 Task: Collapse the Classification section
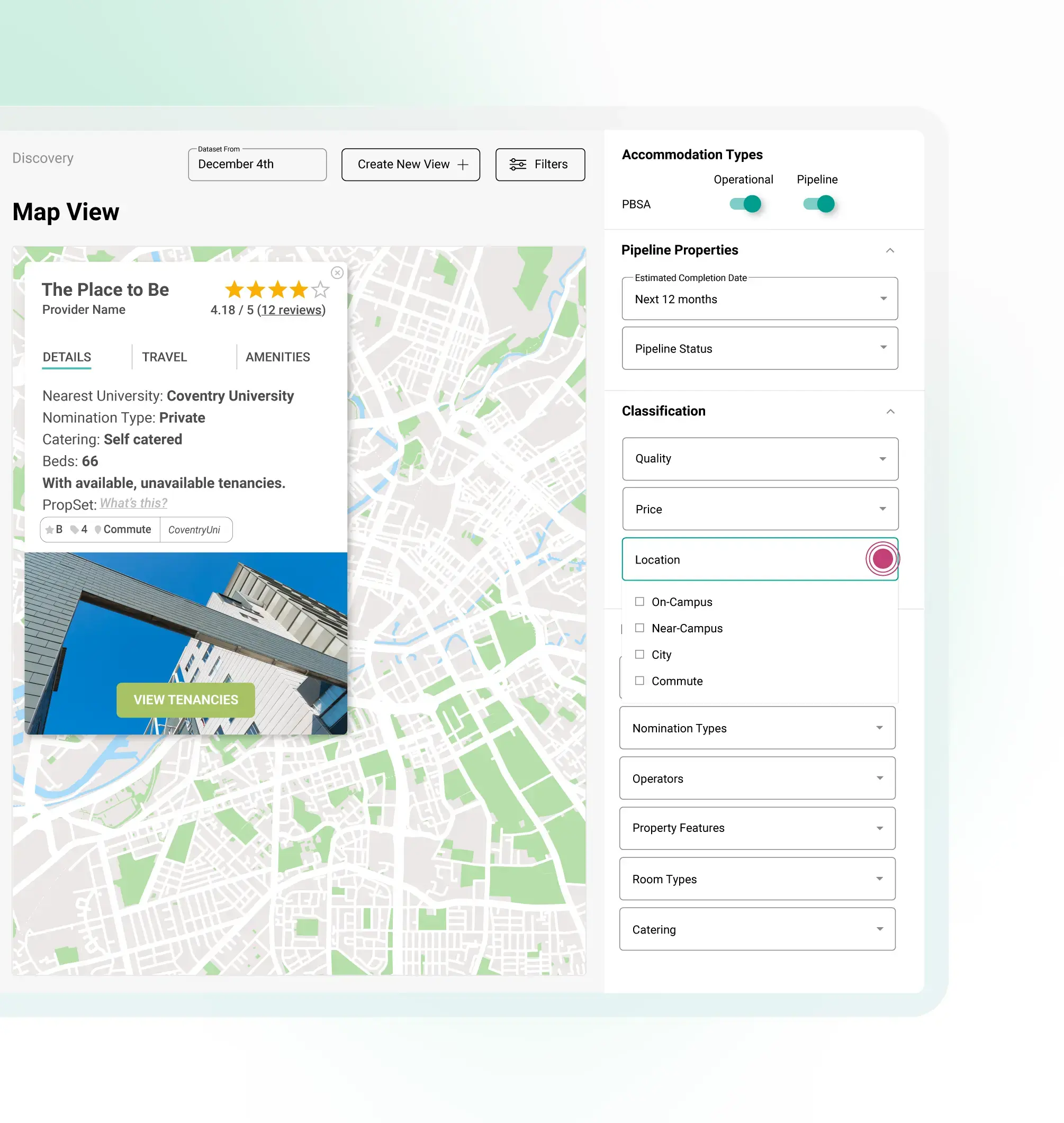[x=890, y=412]
